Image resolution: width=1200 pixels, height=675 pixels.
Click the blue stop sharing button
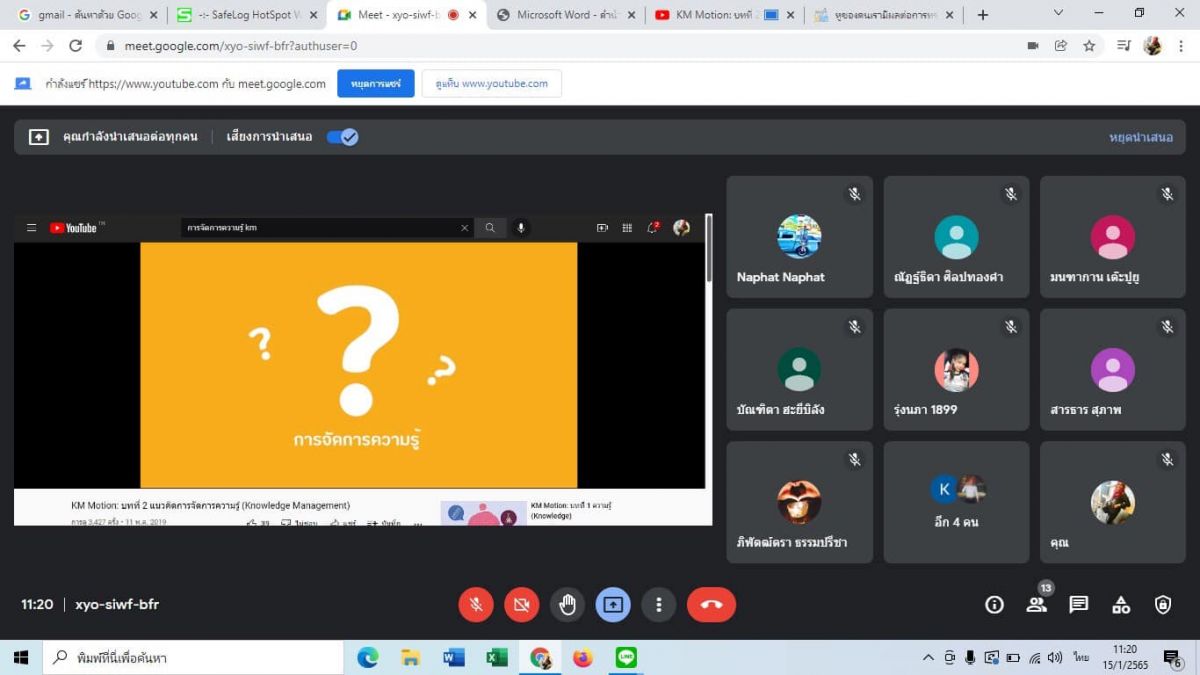point(375,84)
